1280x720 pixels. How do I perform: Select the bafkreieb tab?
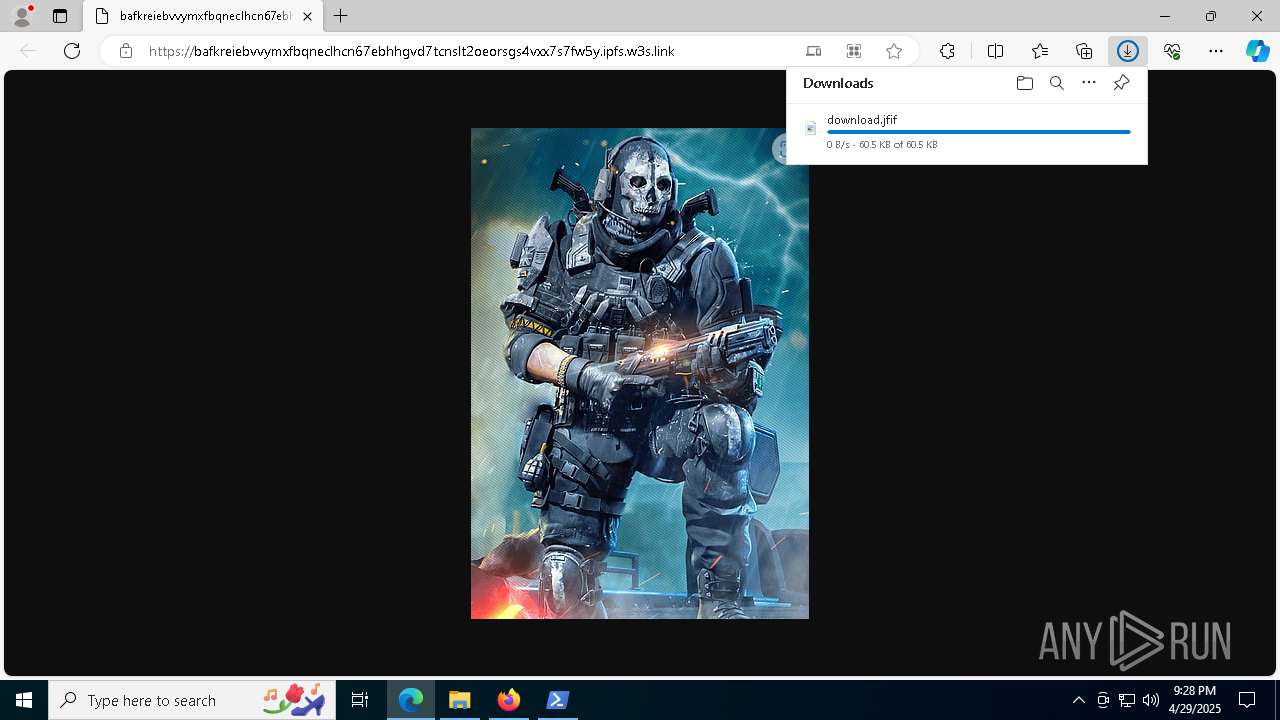[x=203, y=16]
